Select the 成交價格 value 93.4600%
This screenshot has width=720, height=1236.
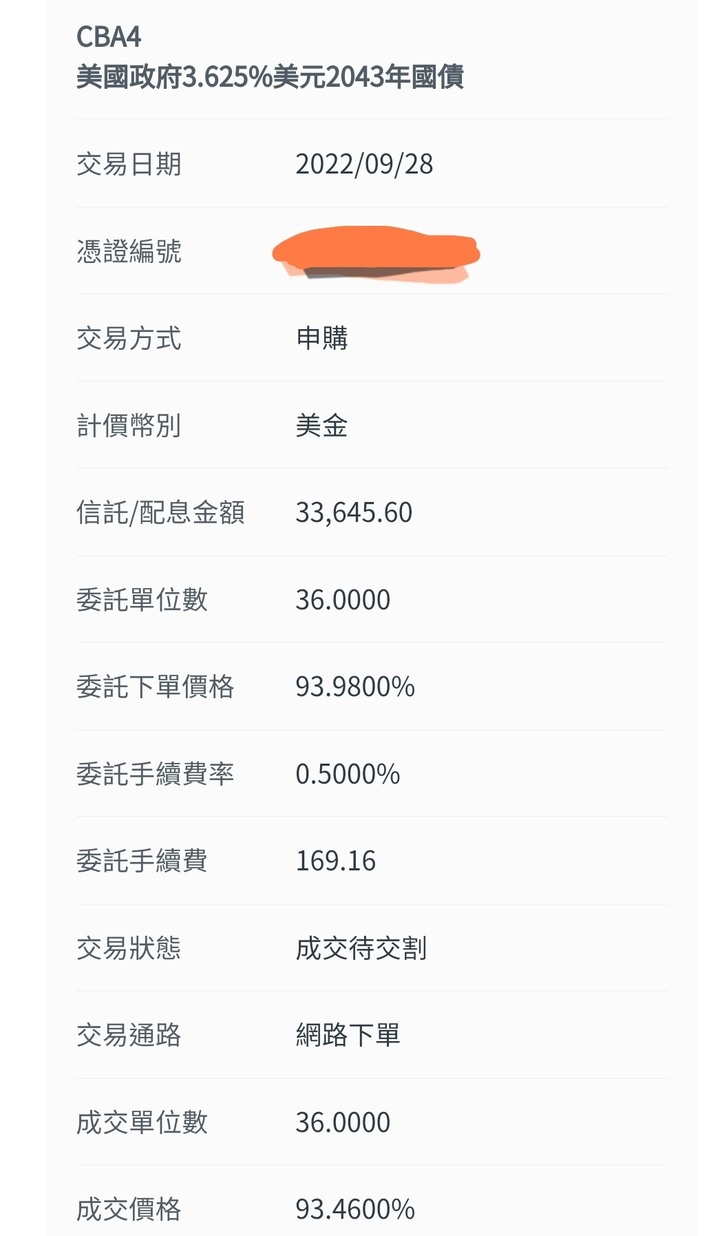click(355, 1209)
